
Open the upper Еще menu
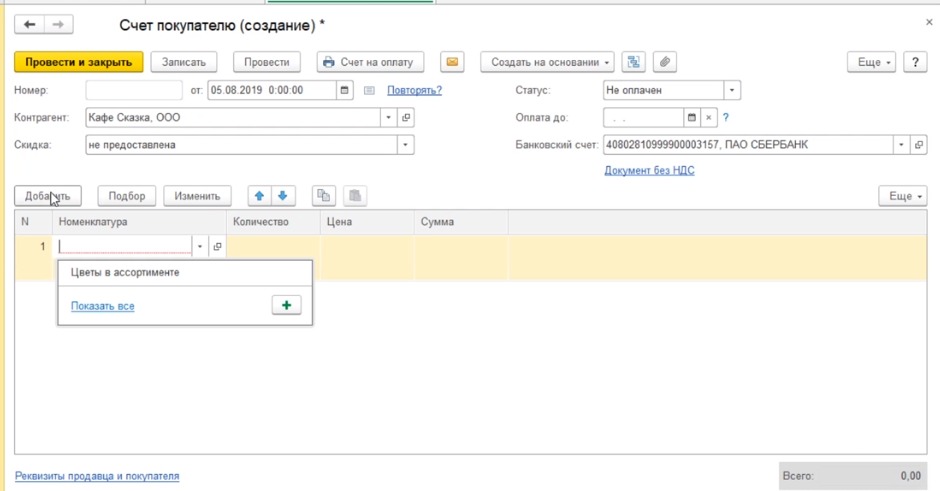(871, 62)
